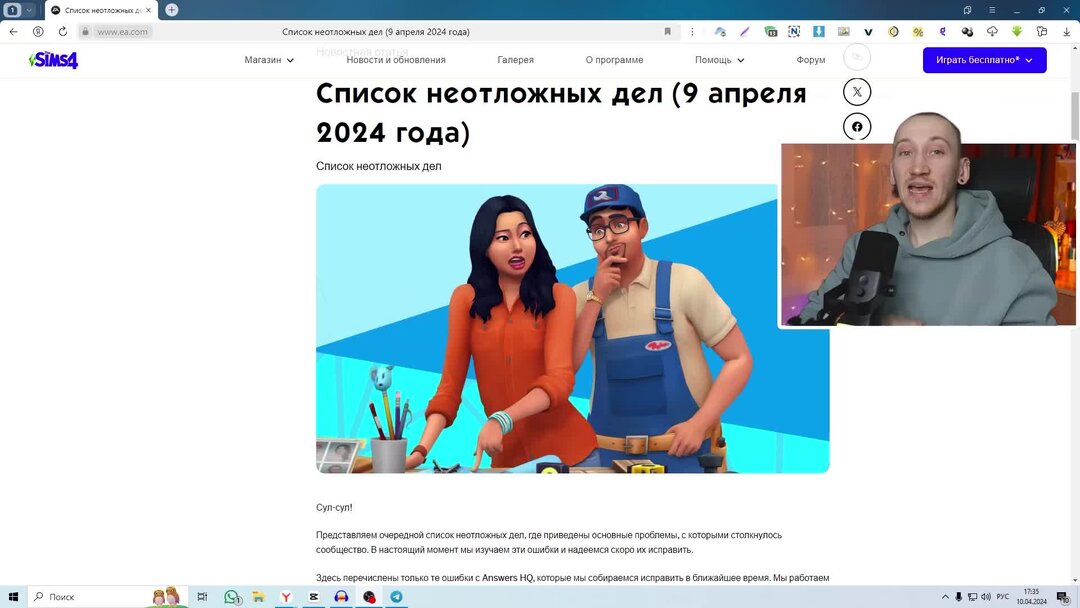This screenshot has height=608, width=1080.
Task: Share the article on X (Twitter)
Action: pos(857,92)
